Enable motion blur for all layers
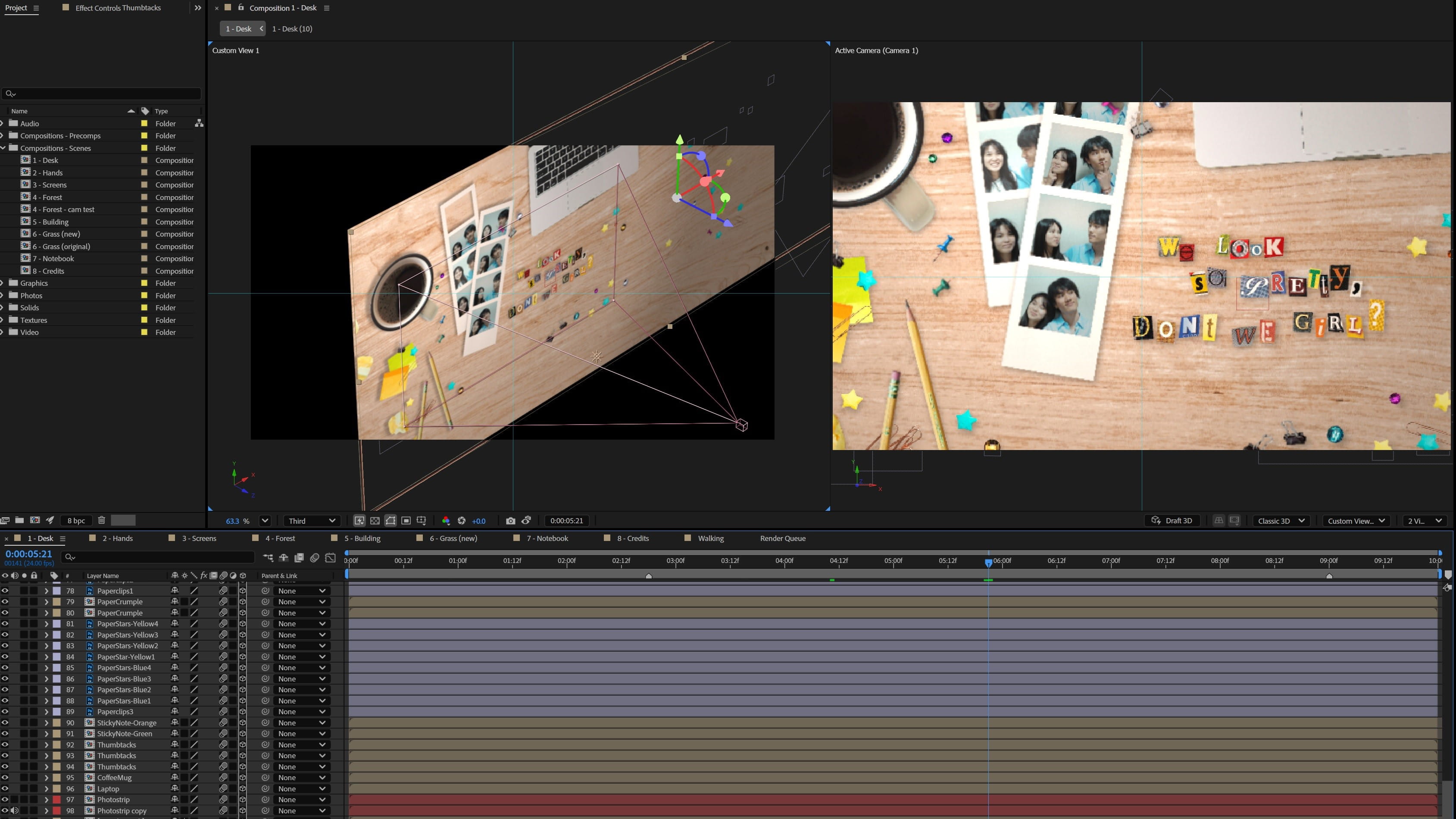The height and width of the screenshot is (819, 1456). click(315, 557)
